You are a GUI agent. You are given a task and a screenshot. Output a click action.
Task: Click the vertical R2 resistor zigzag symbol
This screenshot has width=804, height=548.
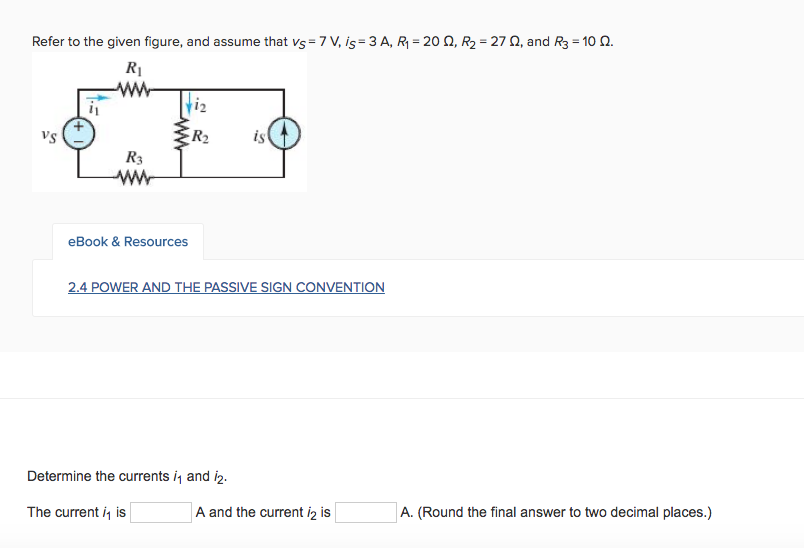click(x=182, y=135)
